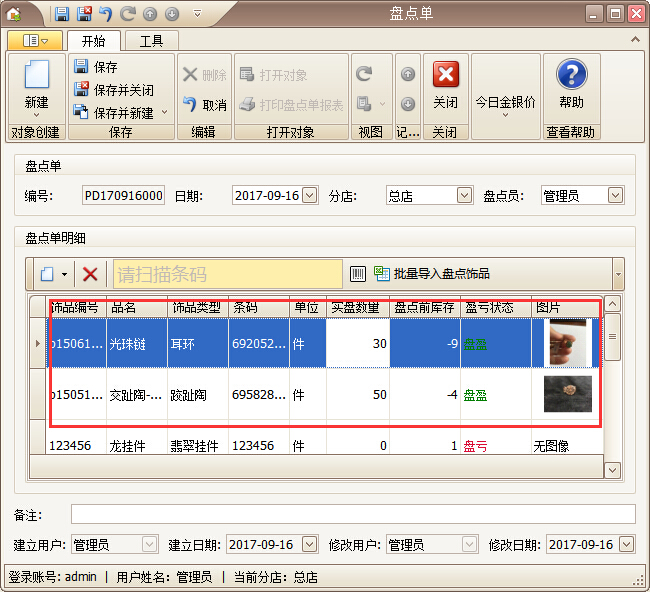Viewport: 650px width, 592px height.
Task: Select the 开始 ribbon tab
Action: coord(93,41)
